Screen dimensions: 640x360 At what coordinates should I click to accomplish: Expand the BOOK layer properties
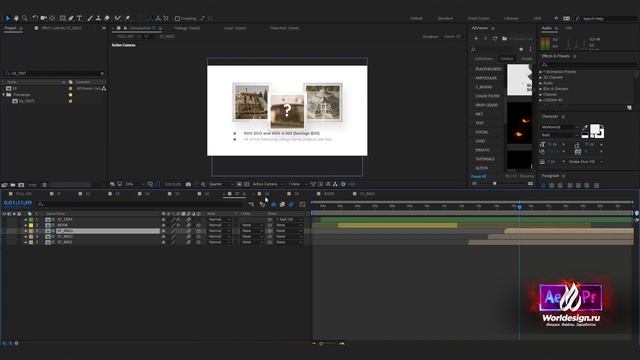click(x=26, y=225)
